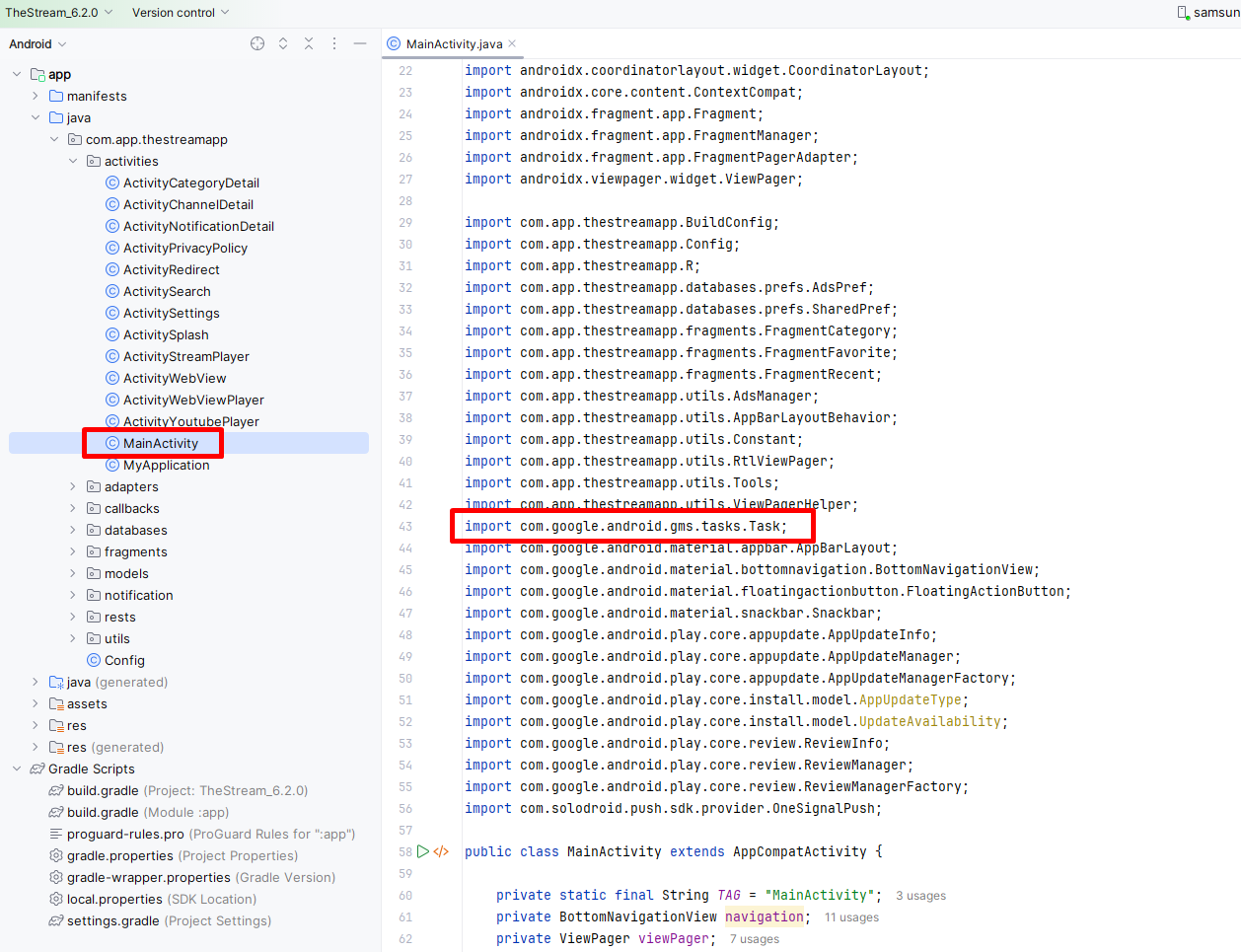The width and height of the screenshot is (1241, 952).
Task: Collapse the java source folder
Action: [x=36, y=117]
